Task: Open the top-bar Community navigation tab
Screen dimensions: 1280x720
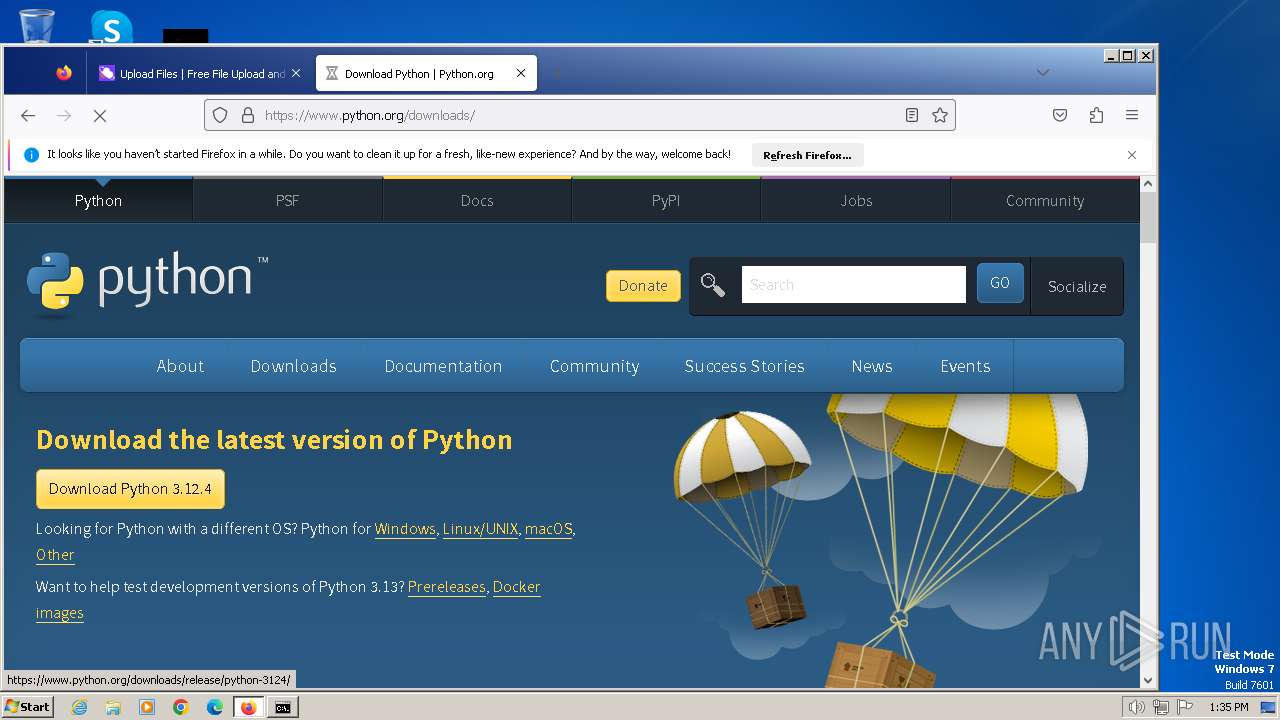Action: [1045, 200]
